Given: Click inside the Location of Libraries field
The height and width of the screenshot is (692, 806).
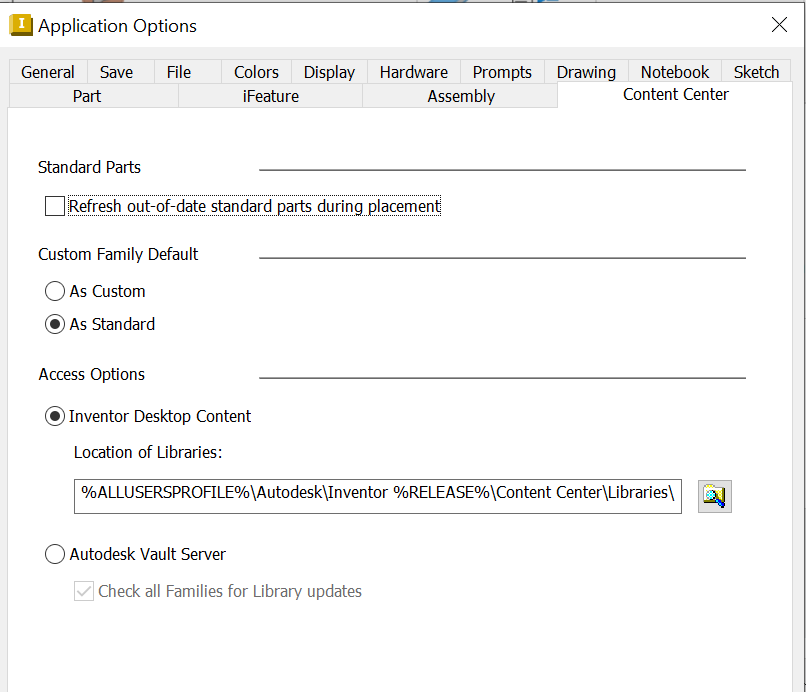Looking at the screenshot, I should 377,496.
